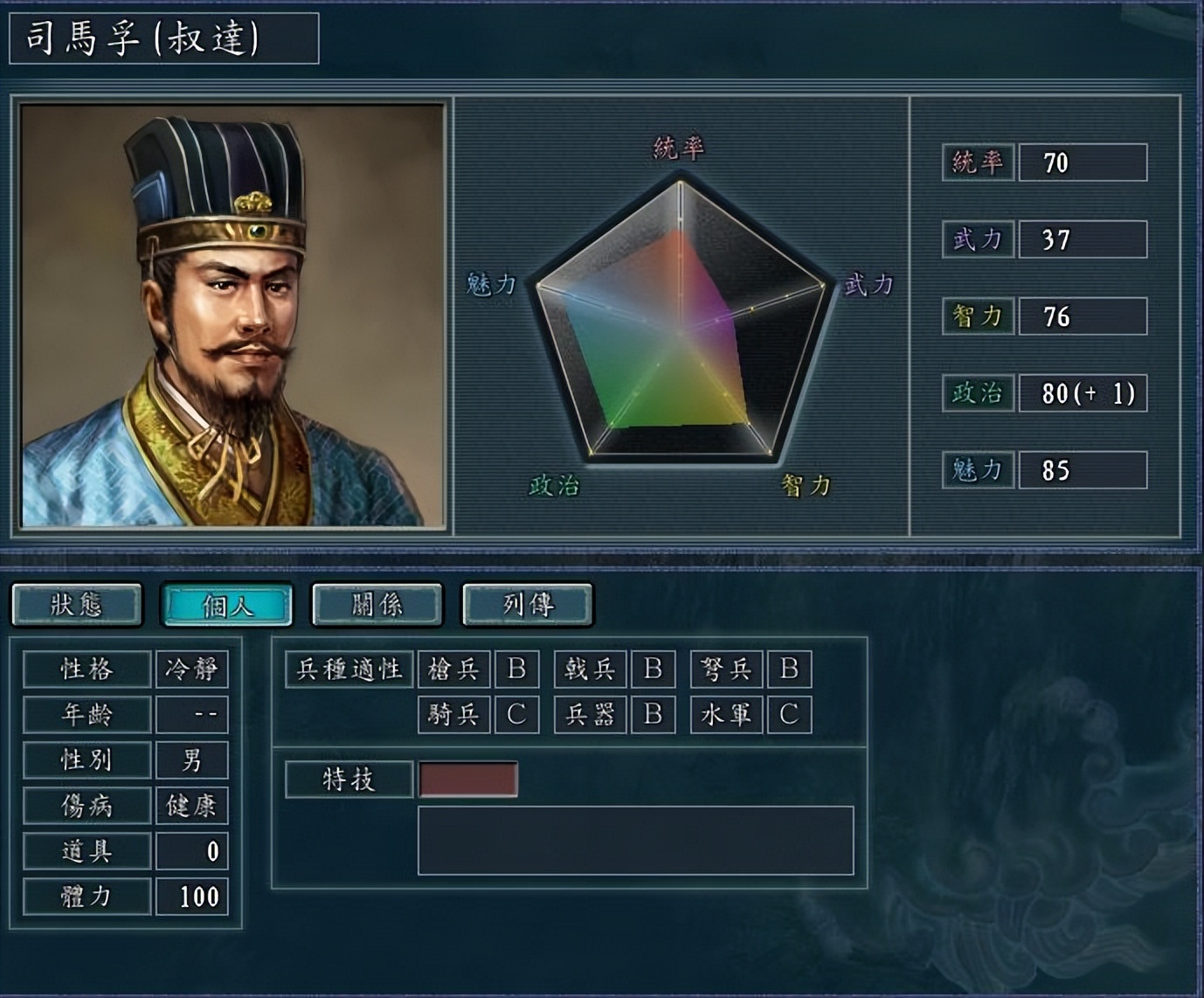
Task: Click the 統率 stat label button
Action: tap(978, 163)
